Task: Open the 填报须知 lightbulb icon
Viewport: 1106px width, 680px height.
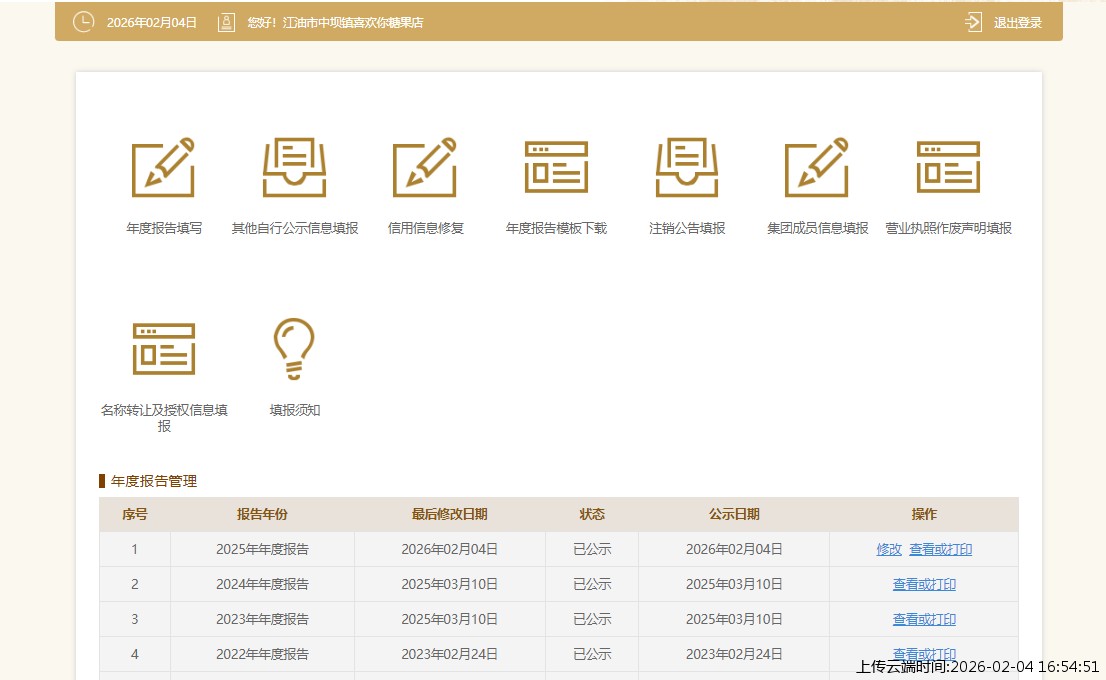Action: coord(294,349)
